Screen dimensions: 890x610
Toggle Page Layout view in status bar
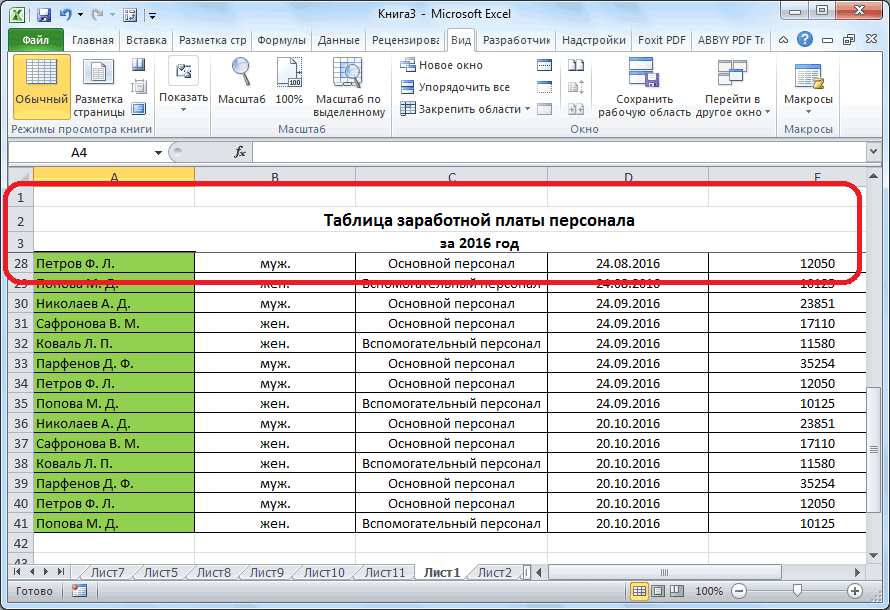point(657,591)
